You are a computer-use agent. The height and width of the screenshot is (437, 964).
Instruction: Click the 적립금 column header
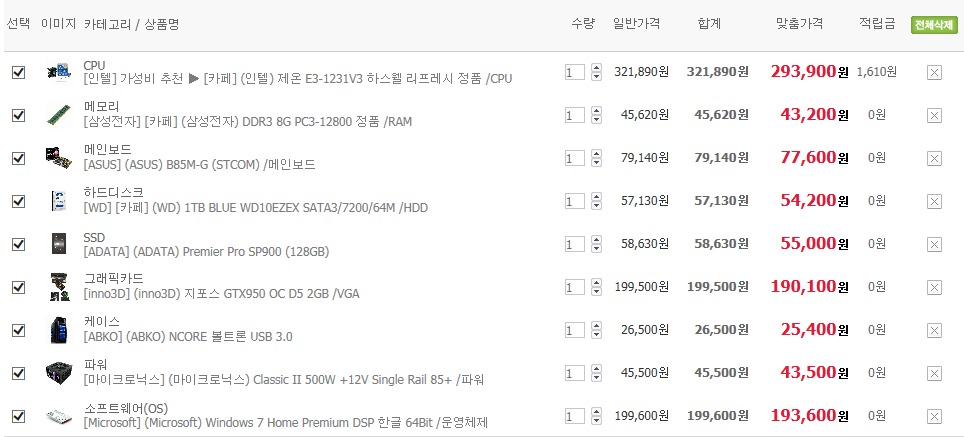tap(877, 25)
